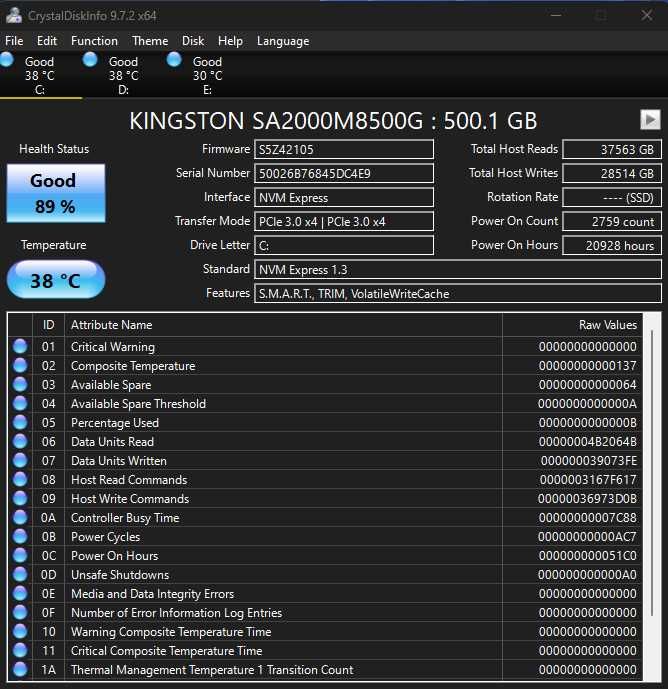The width and height of the screenshot is (668, 689).
Task: Click the Good 89 % health status button
Action: [53, 194]
